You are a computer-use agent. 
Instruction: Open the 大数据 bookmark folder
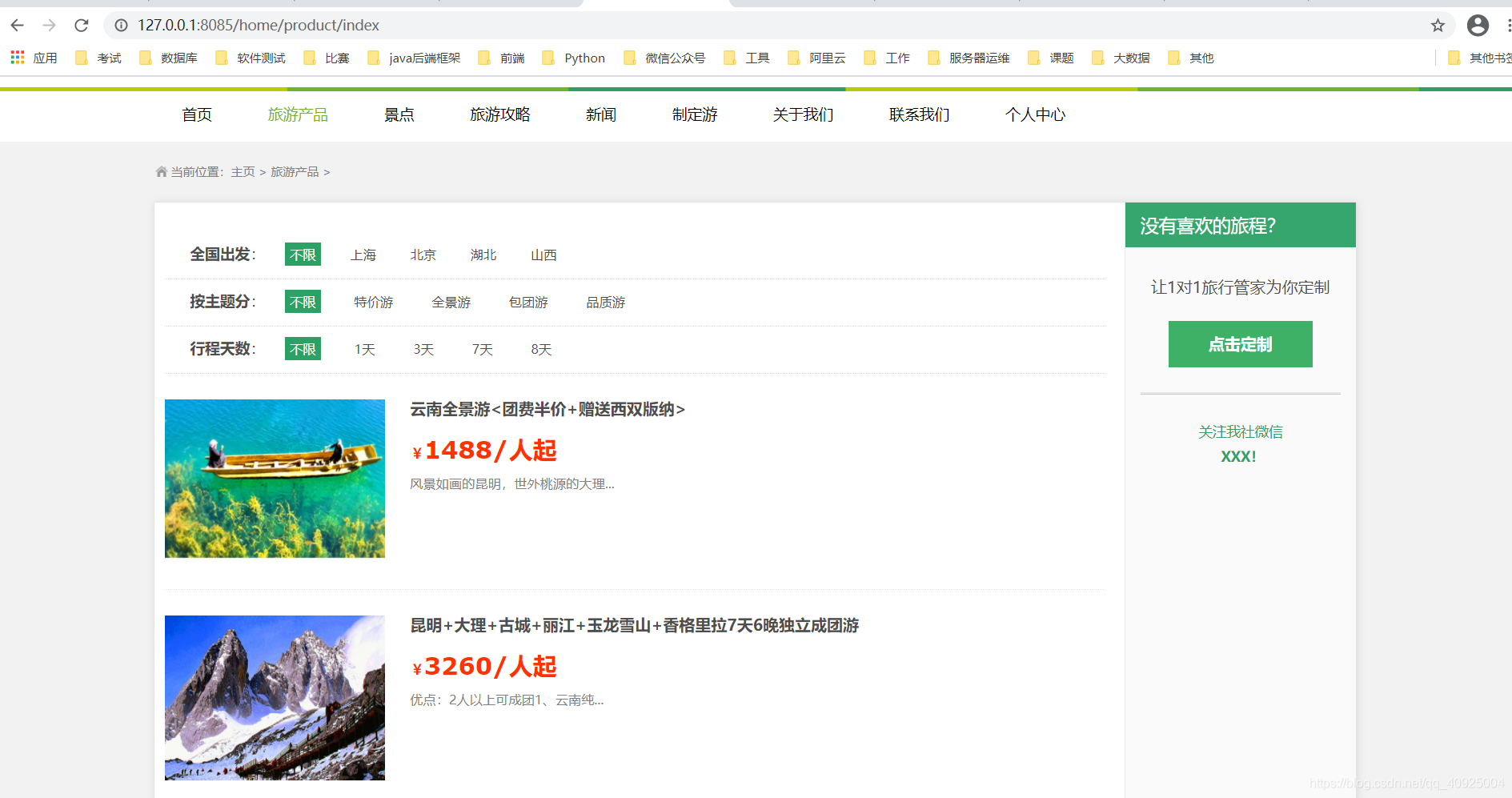click(1121, 58)
